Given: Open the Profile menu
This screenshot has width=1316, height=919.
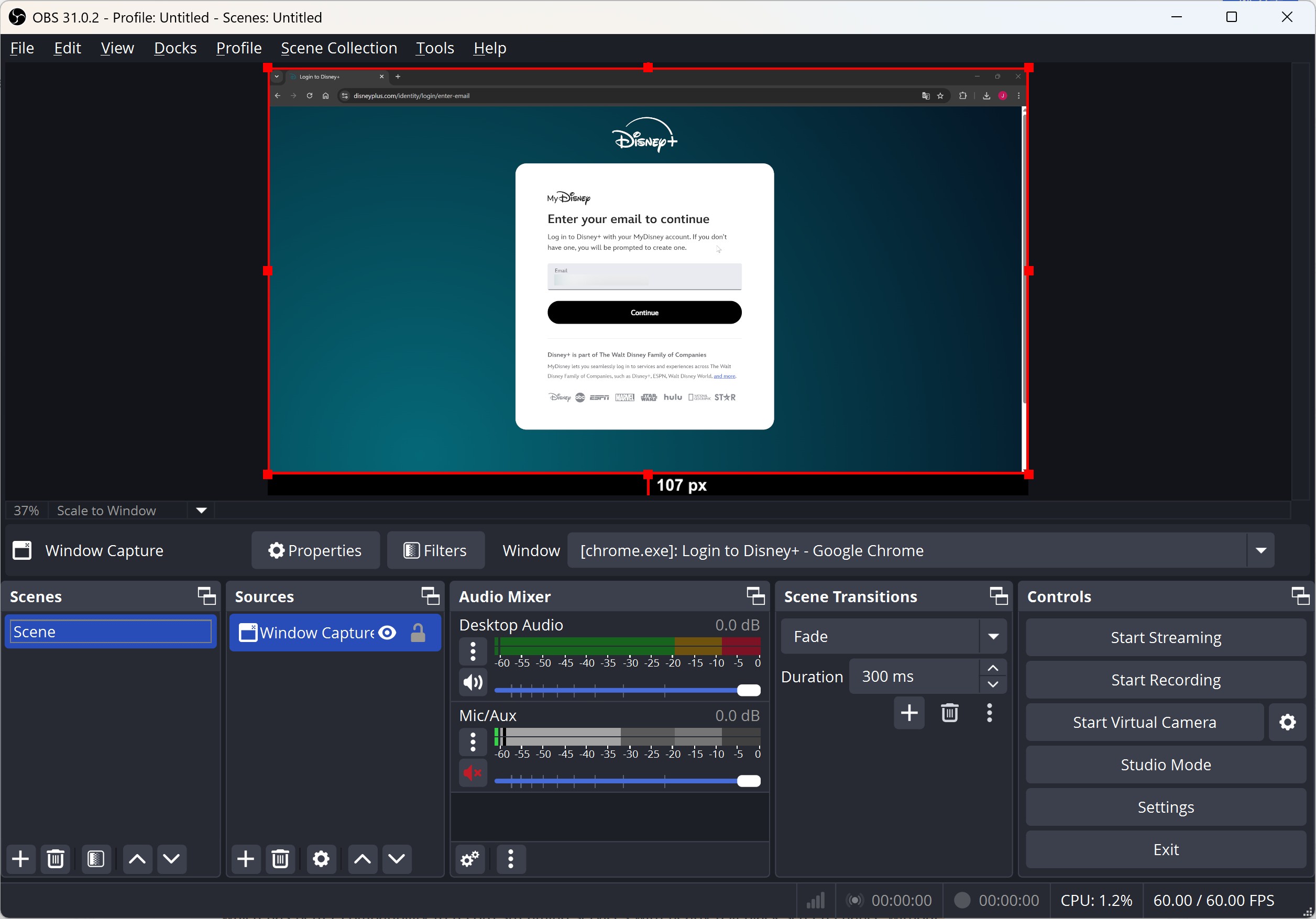Looking at the screenshot, I should coord(239,48).
